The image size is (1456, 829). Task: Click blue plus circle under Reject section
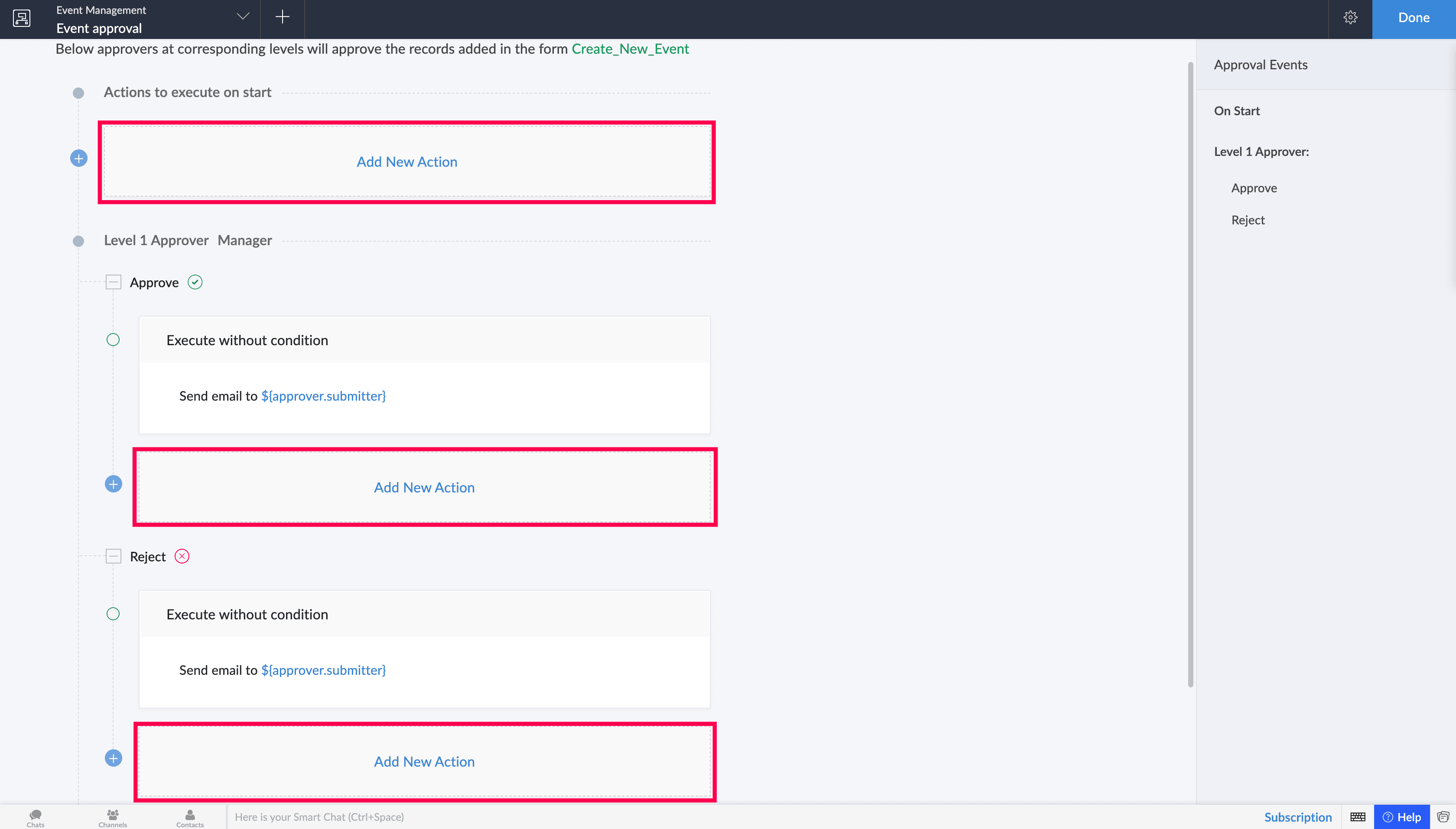114,758
